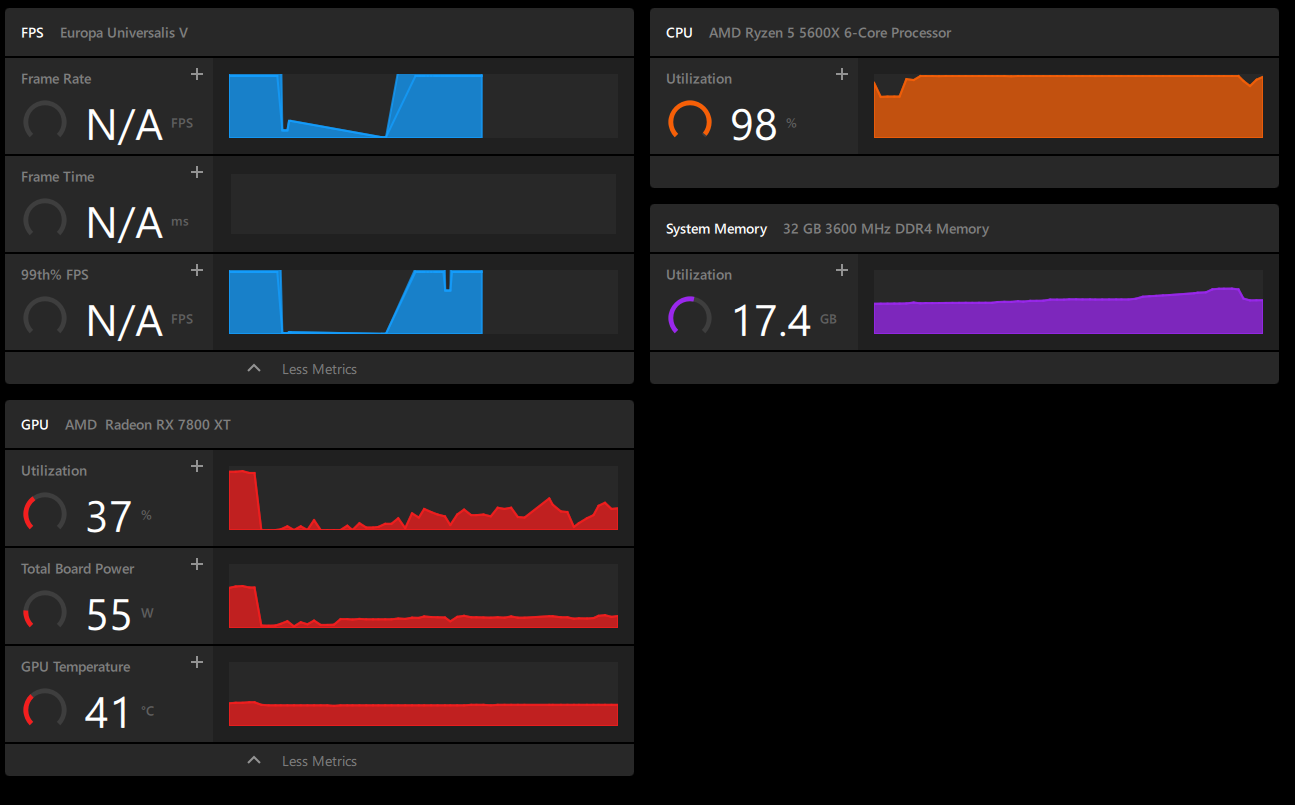The image size is (1295, 805).
Task: Click the plus icon beside GPU Temperature
Action: pos(197,662)
